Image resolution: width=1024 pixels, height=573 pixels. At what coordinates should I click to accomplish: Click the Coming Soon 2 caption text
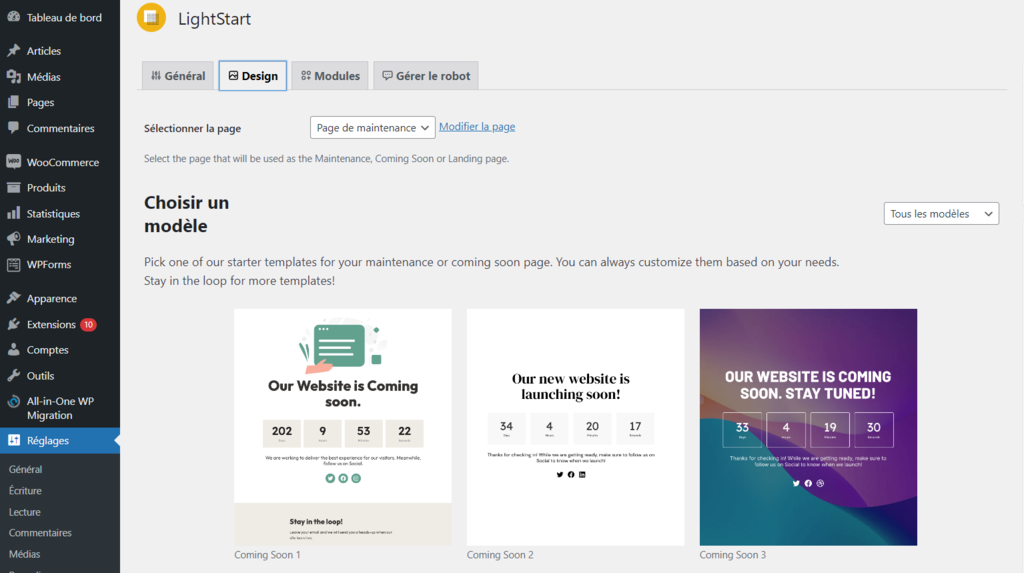pos(500,555)
